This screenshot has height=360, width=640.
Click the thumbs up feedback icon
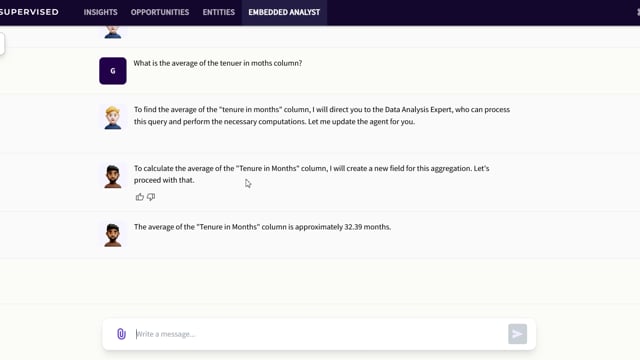pos(140,197)
